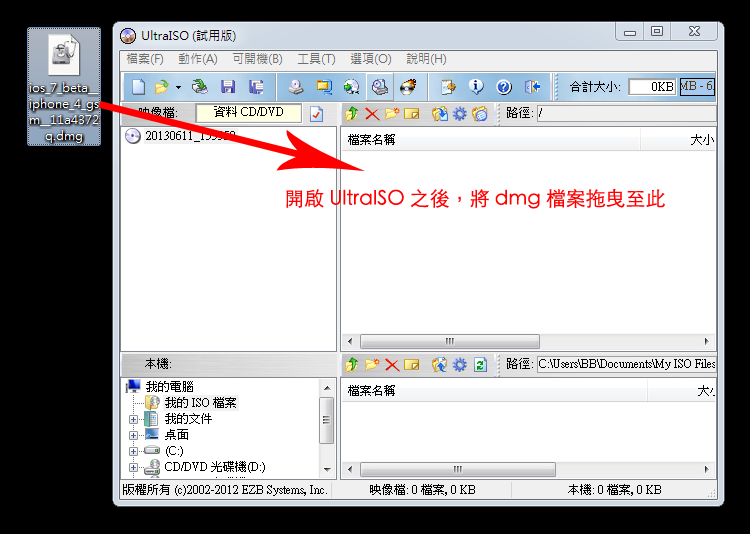The height and width of the screenshot is (534, 750).
Task: Go up a folder in local pane toolbar
Action: [x=352, y=364]
